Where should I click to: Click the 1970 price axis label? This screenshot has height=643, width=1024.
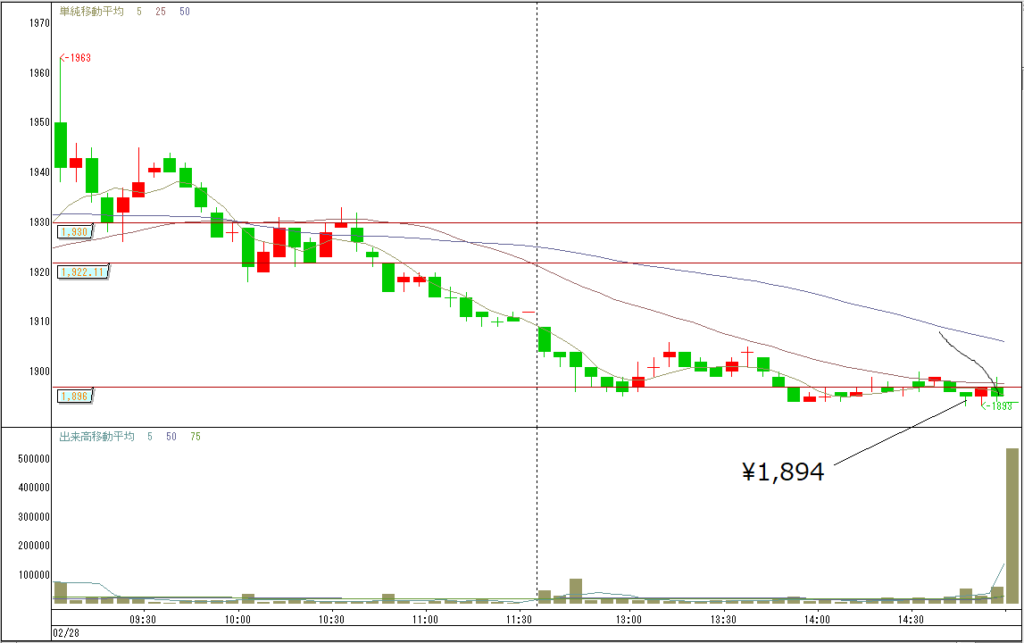point(39,23)
